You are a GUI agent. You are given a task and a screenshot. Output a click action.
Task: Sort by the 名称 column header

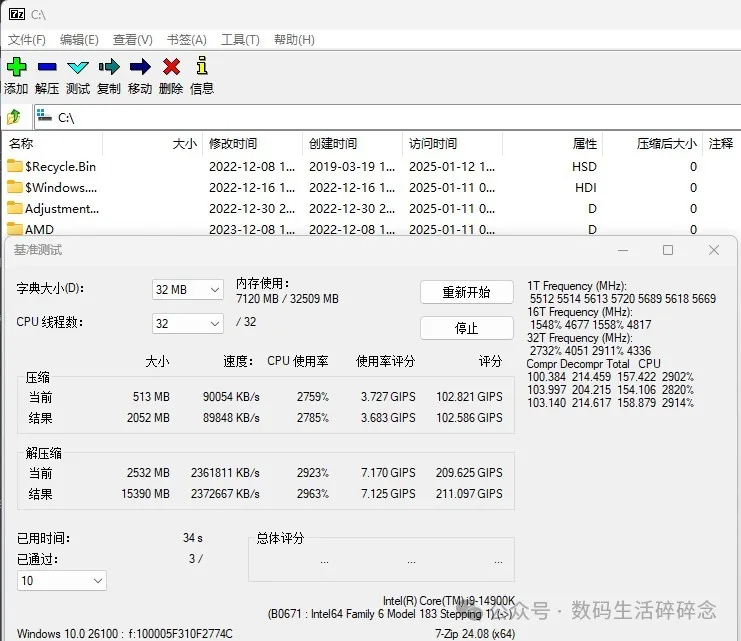pyautogui.click(x=53, y=143)
